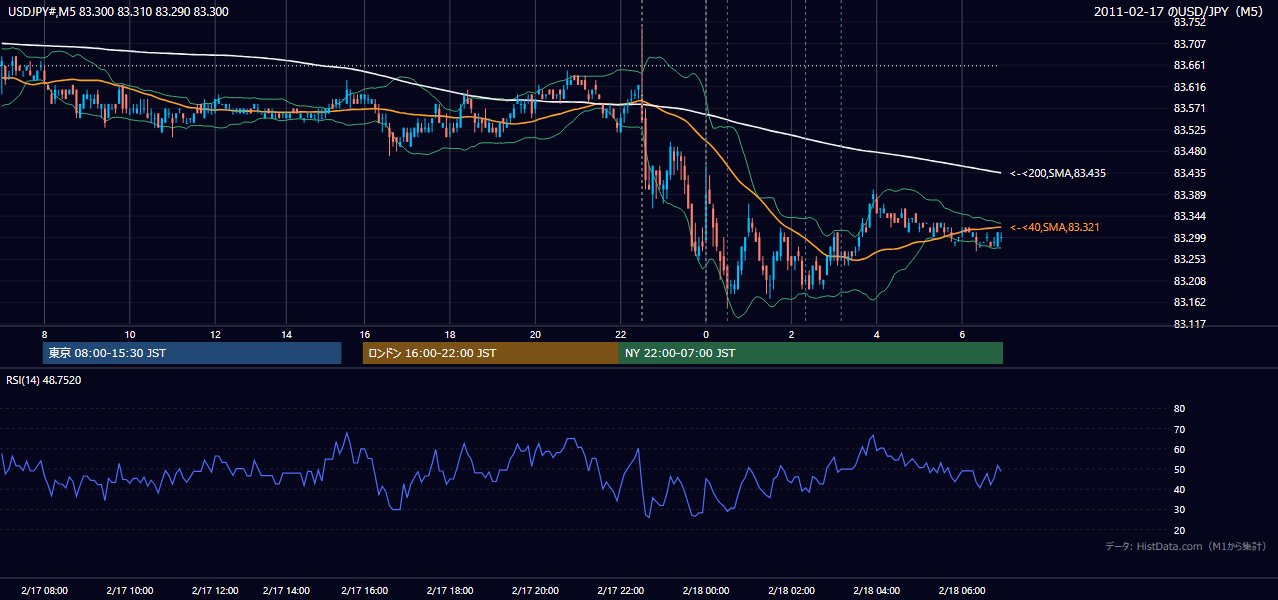
Task: Click the RSI scale value 60
Action: pos(1179,449)
